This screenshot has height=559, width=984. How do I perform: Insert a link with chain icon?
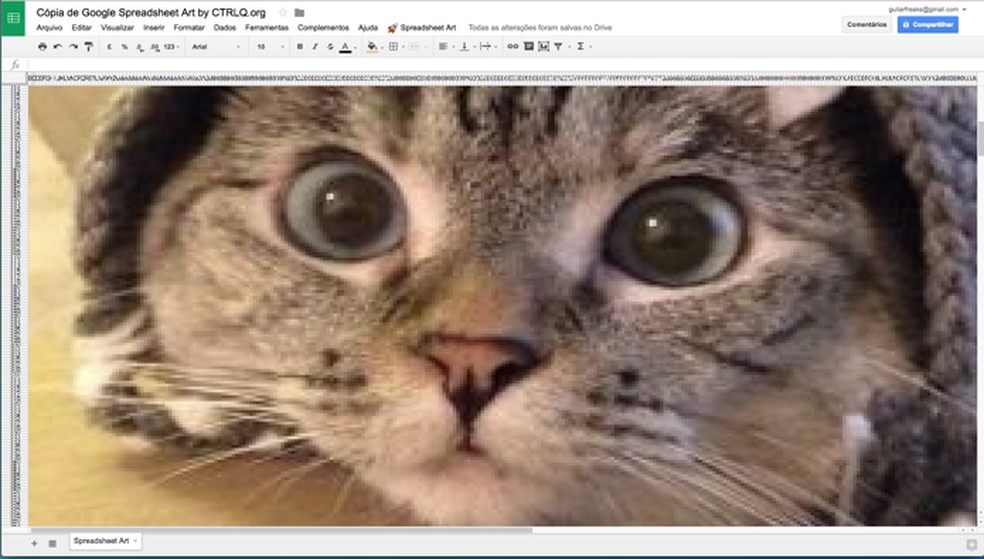pos(513,46)
